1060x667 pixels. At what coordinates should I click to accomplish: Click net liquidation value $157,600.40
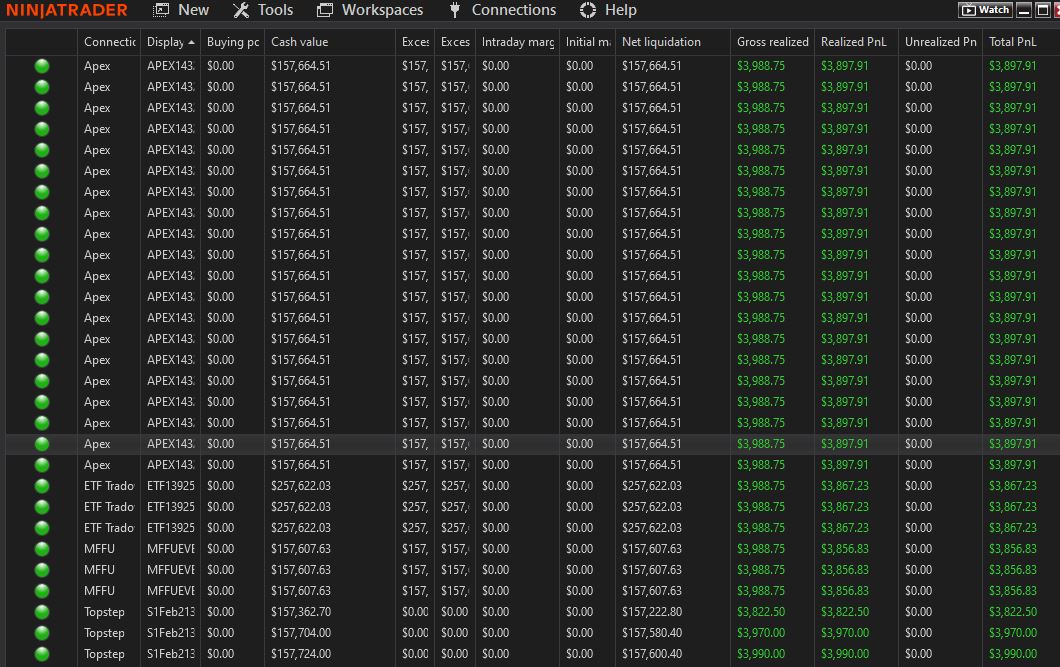(652, 654)
